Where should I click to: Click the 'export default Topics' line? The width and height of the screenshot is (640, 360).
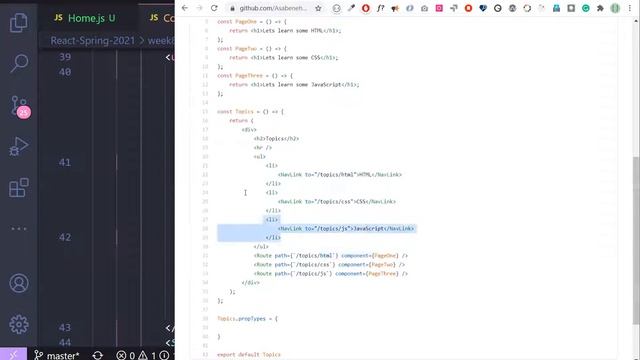point(249,354)
